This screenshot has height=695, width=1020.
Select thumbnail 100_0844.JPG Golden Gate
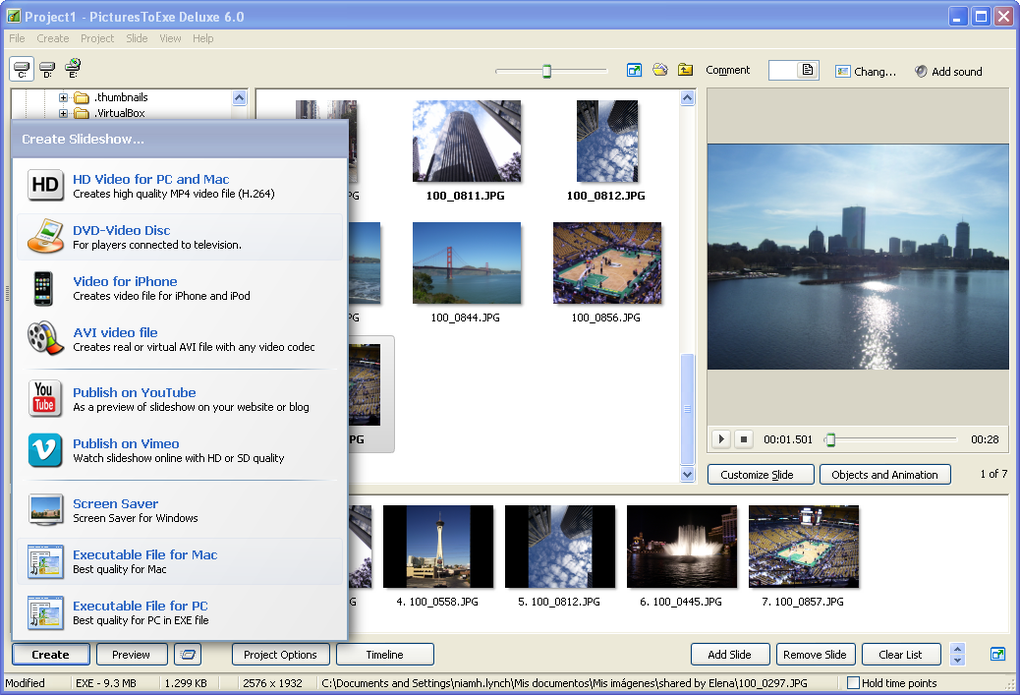tap(466, 263)
